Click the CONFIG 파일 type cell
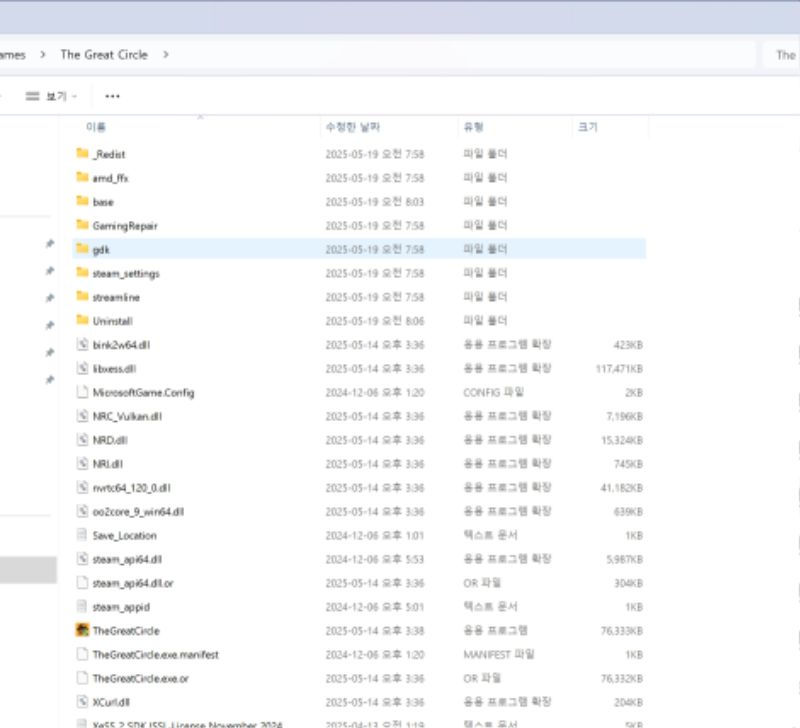 pyautogui.click(x=493, y=392)
